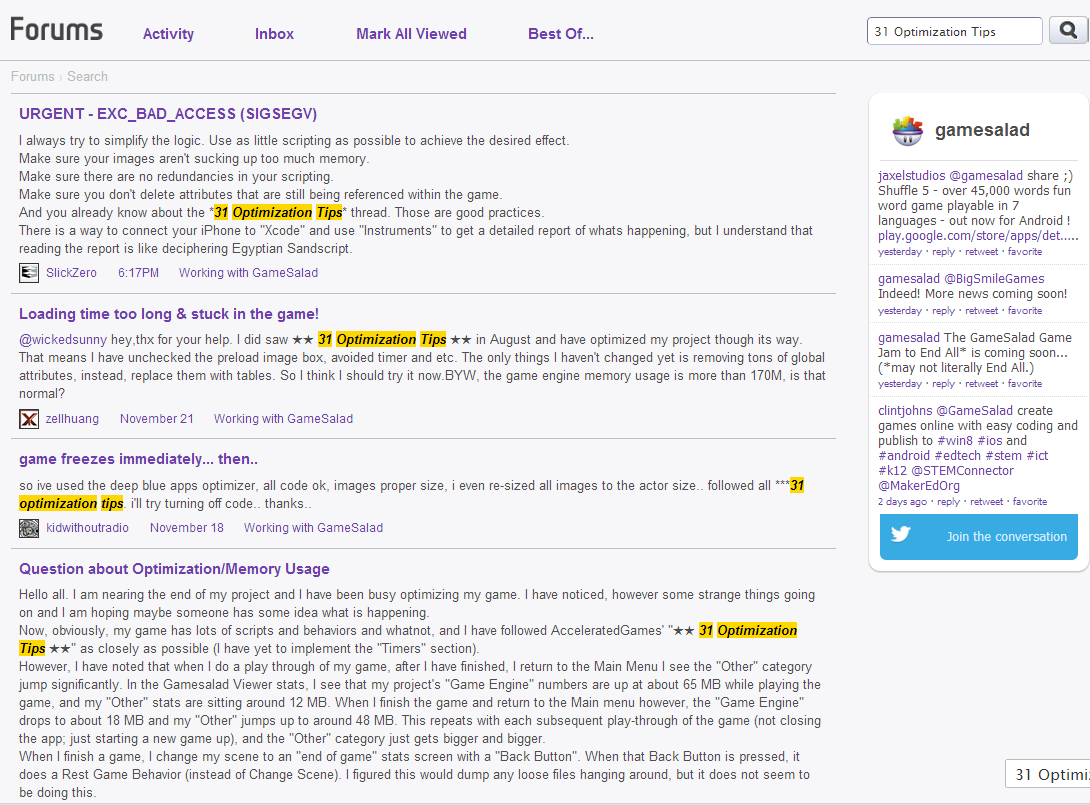Viewport: 1090px width, 805px height.
Task: Open the Inbox menu item
Action: [274, 34]
